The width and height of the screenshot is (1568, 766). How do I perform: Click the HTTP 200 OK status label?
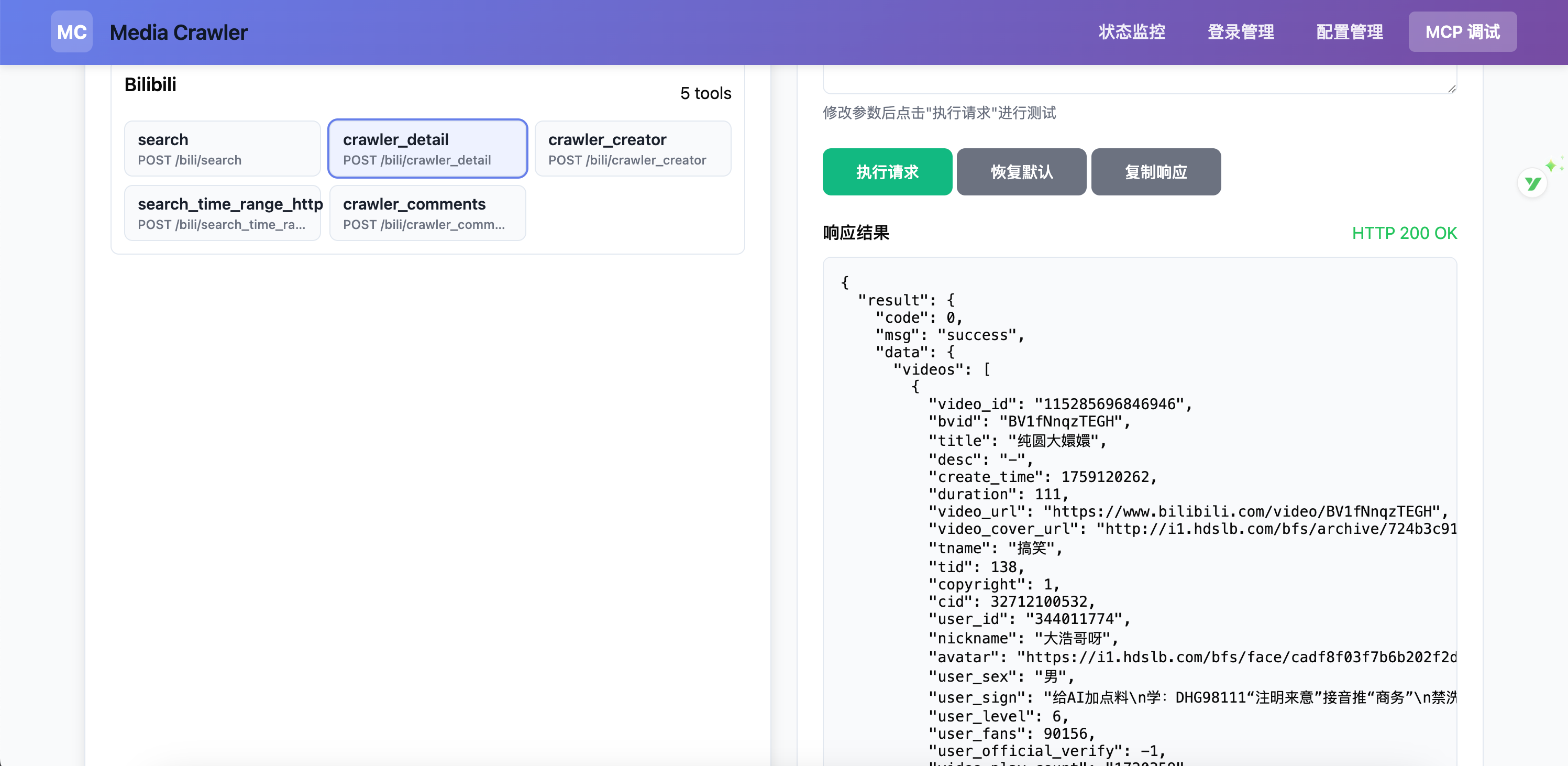click(1404, 233)
